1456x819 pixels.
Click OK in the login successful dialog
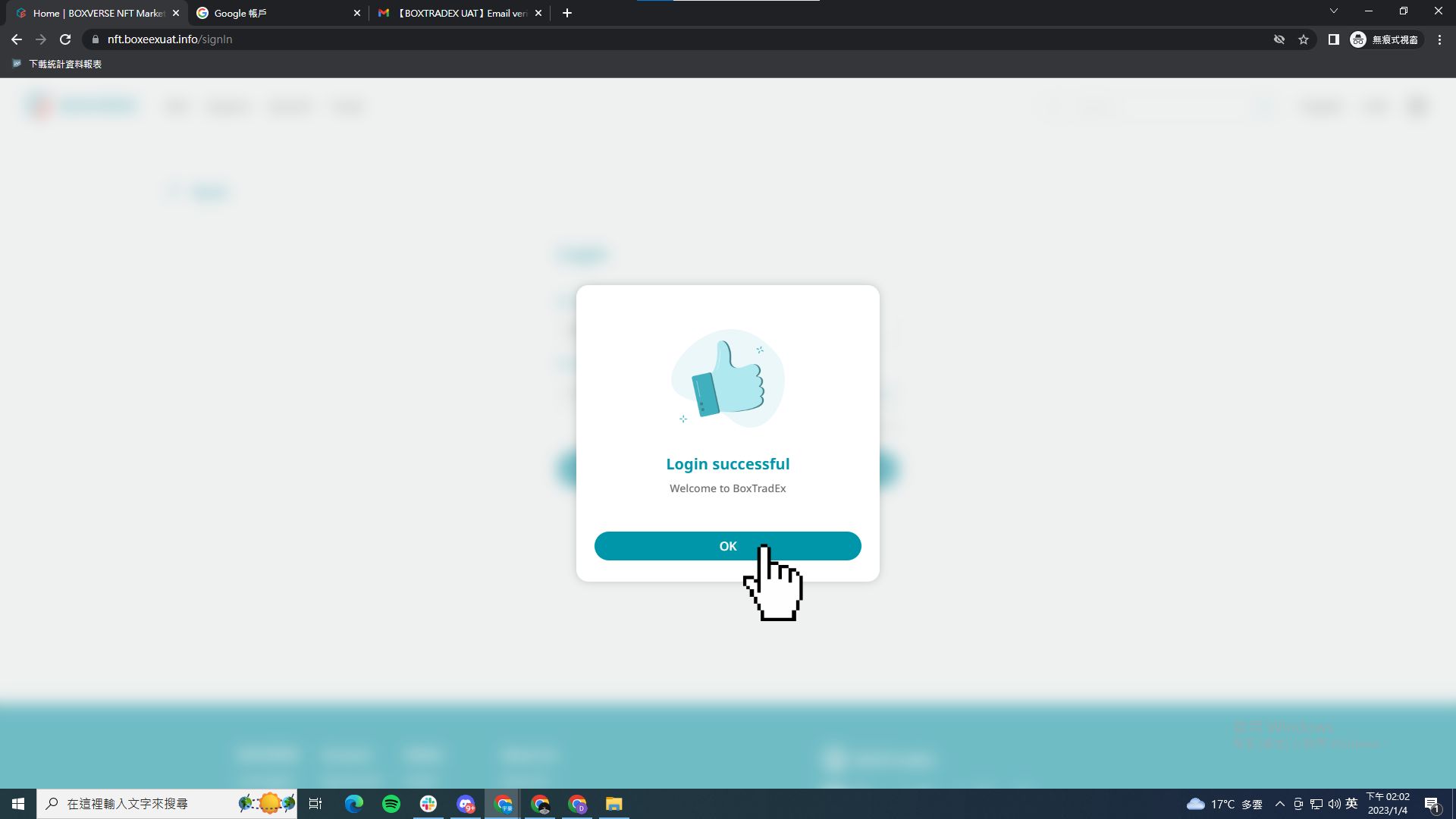[x=727, y=546]
